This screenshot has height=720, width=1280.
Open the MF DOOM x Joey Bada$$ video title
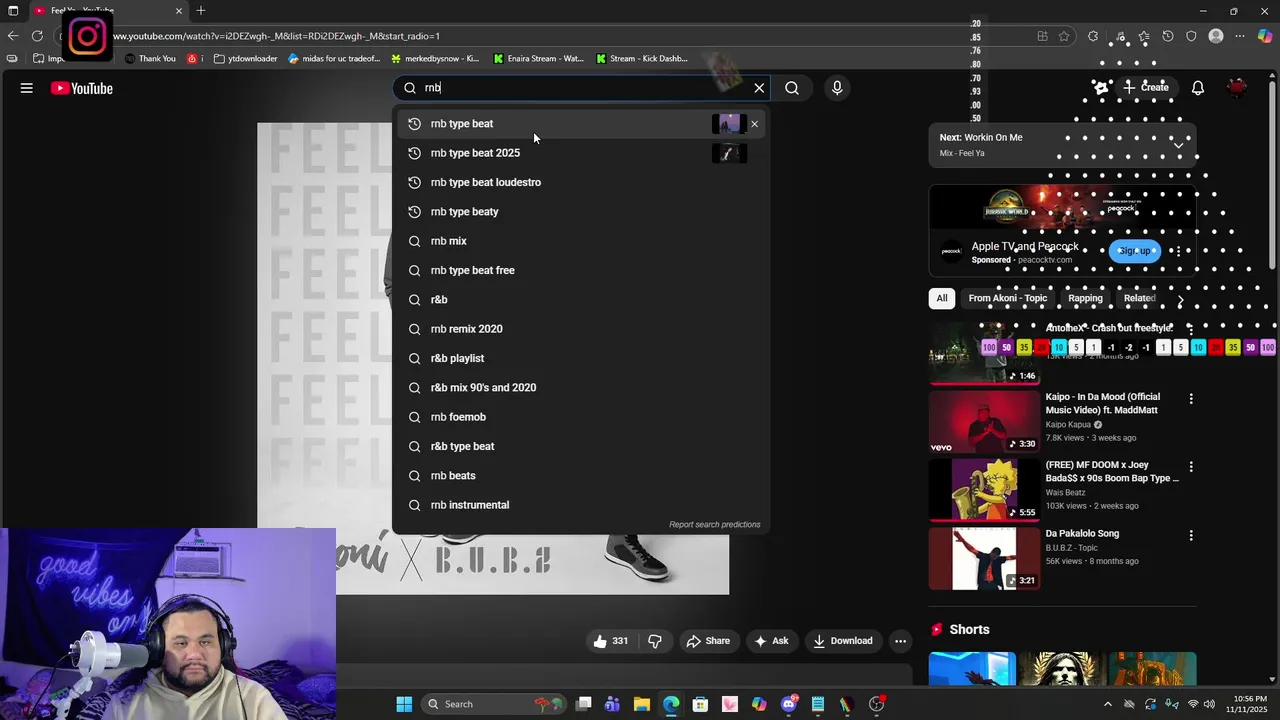pyautogui.click(x=1112, y=472)
